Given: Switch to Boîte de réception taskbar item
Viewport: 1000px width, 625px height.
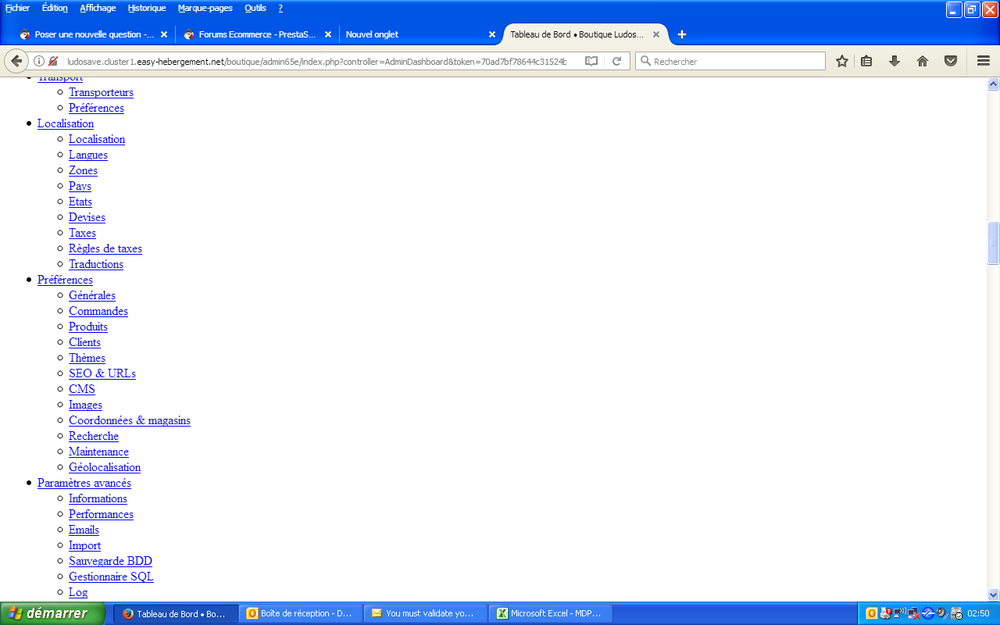Looking at the screenshot, I should point(300,614).
